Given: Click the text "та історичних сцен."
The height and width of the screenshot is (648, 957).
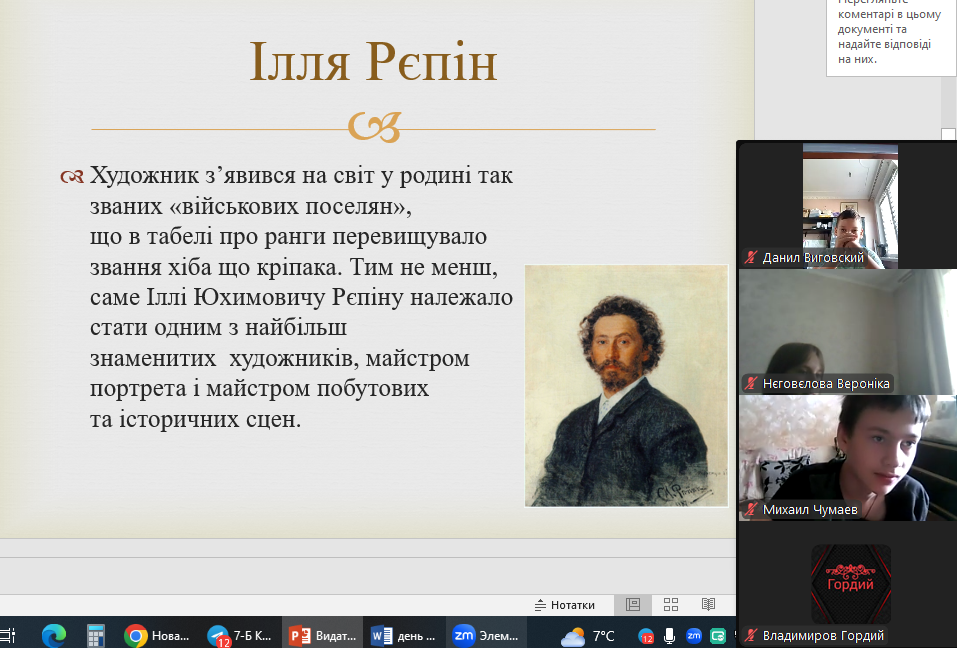Looking at the screenshot, I should click(x=195, y=419).
